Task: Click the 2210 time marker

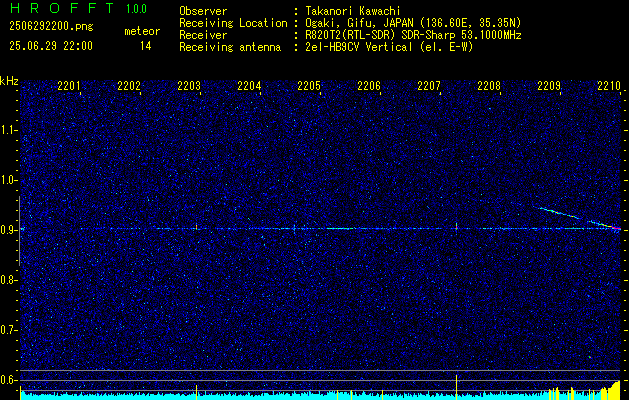Action: (609, 85)
